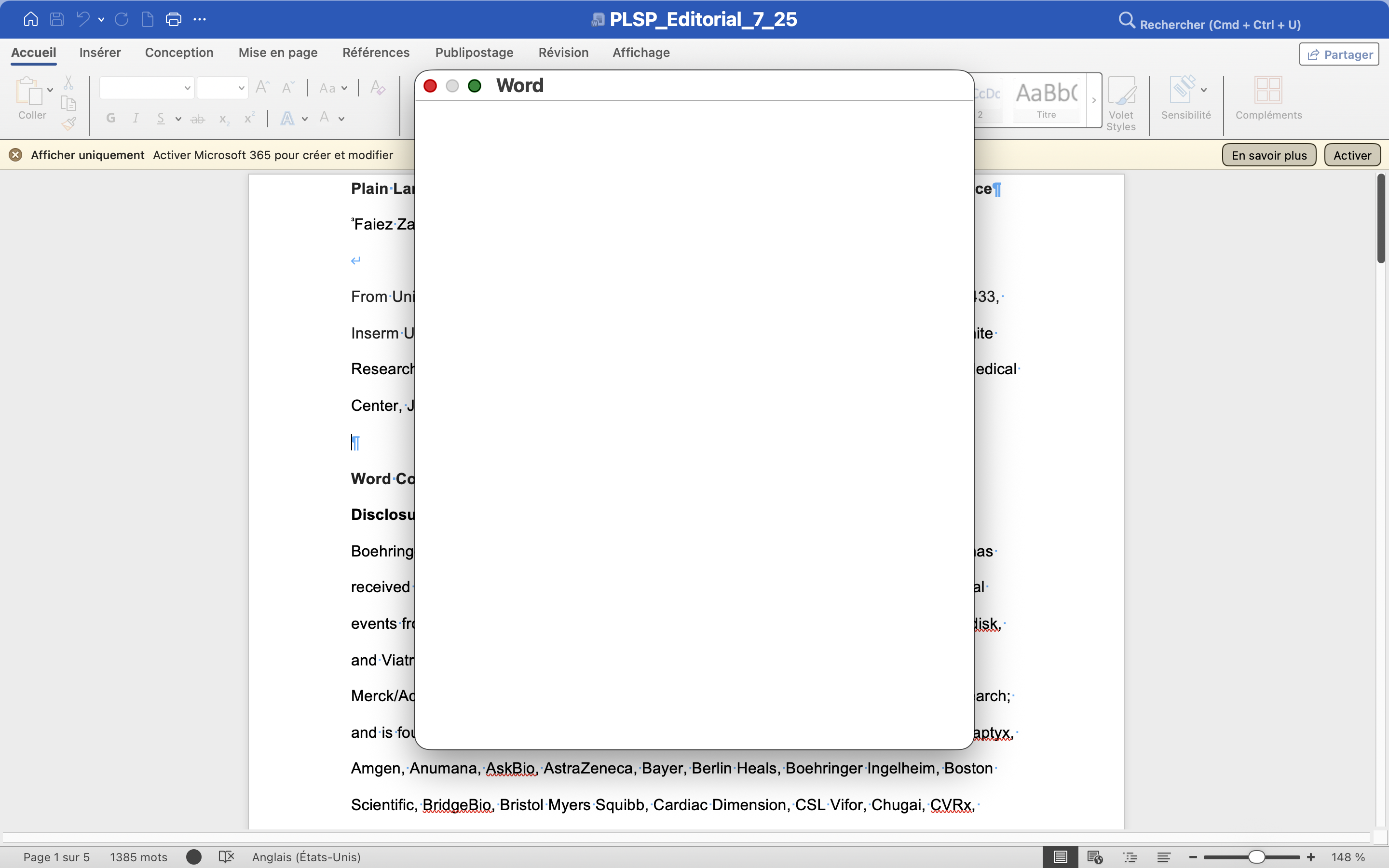1389x868 pixels.
Task: Toggle superscript formatting
Action: [x=249, y=118]
